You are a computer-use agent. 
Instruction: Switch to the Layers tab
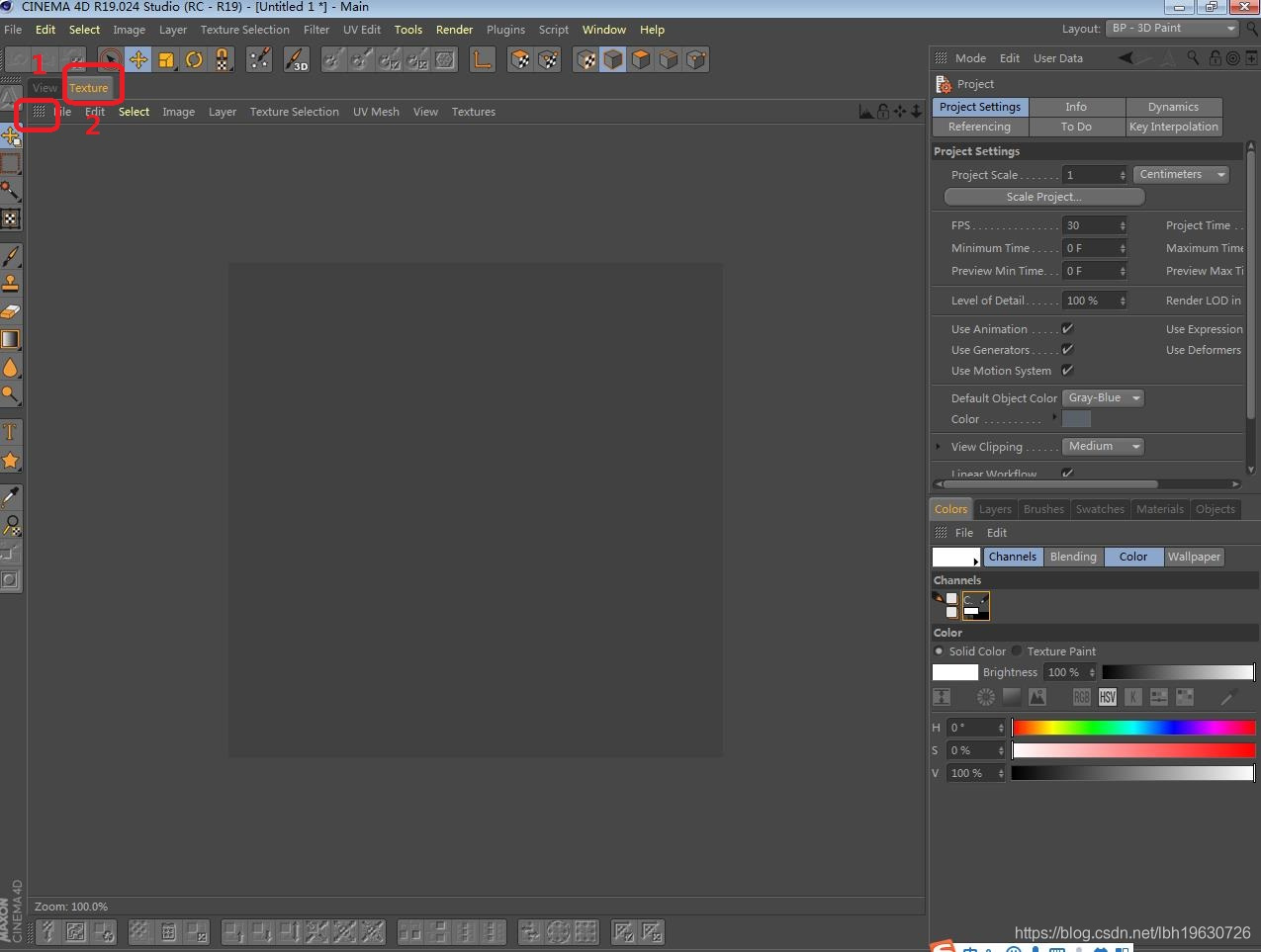pos(995,509)
